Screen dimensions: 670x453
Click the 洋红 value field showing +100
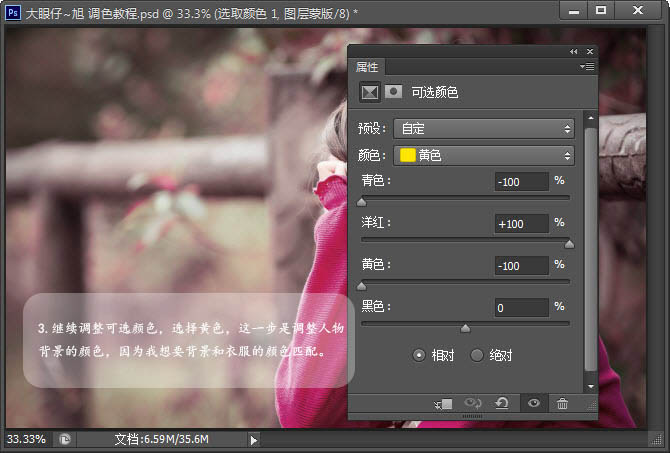521,224
